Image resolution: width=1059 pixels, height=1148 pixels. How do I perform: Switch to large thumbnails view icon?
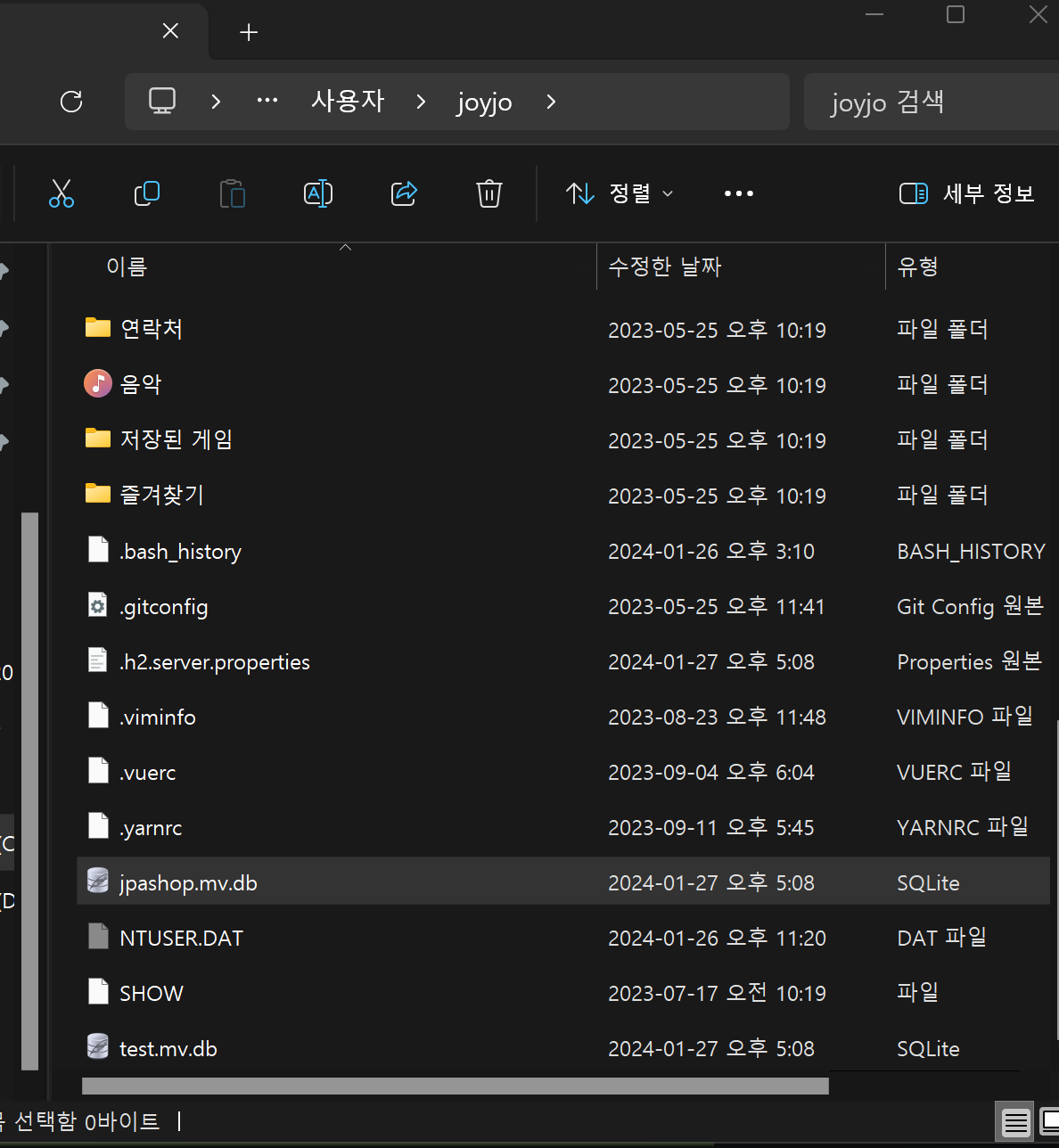(x=1049, y=1122)
